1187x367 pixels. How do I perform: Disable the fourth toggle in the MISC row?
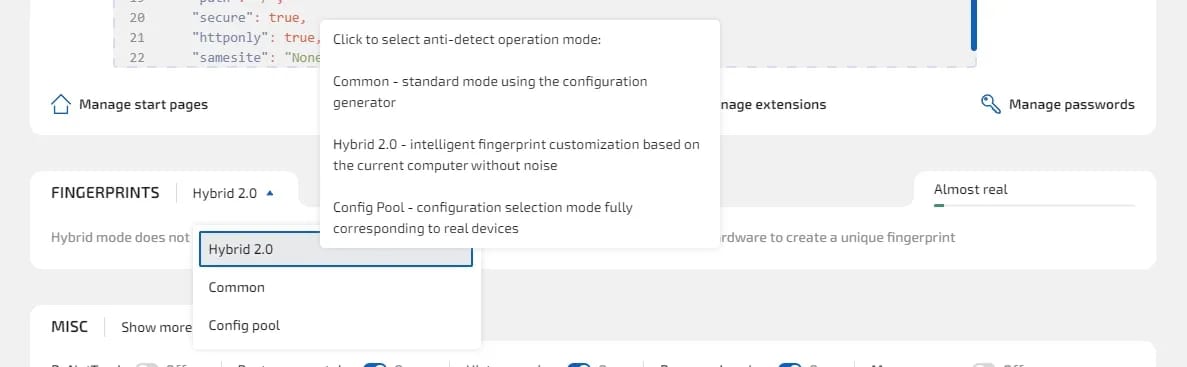tap(790, 365)
